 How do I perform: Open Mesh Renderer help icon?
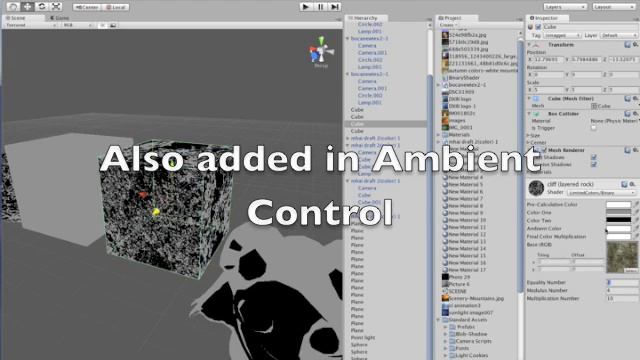[x=627, y=150]
